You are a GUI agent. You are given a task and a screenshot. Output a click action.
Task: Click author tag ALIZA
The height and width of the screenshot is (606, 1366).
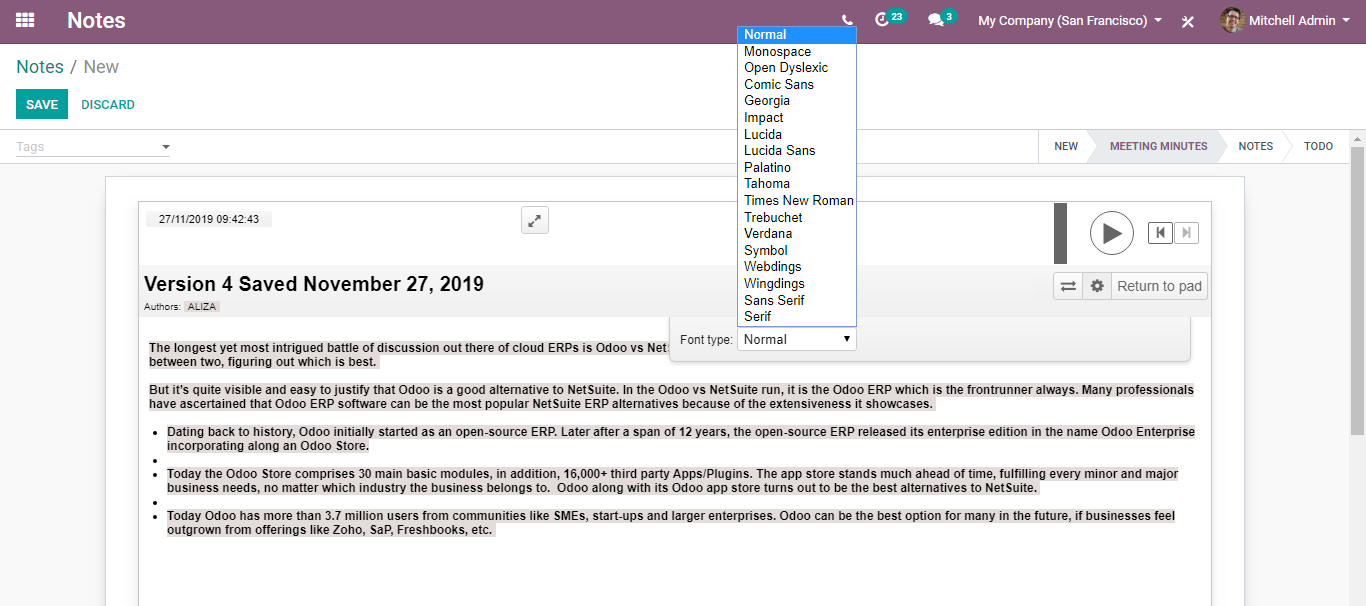point(202,307)
